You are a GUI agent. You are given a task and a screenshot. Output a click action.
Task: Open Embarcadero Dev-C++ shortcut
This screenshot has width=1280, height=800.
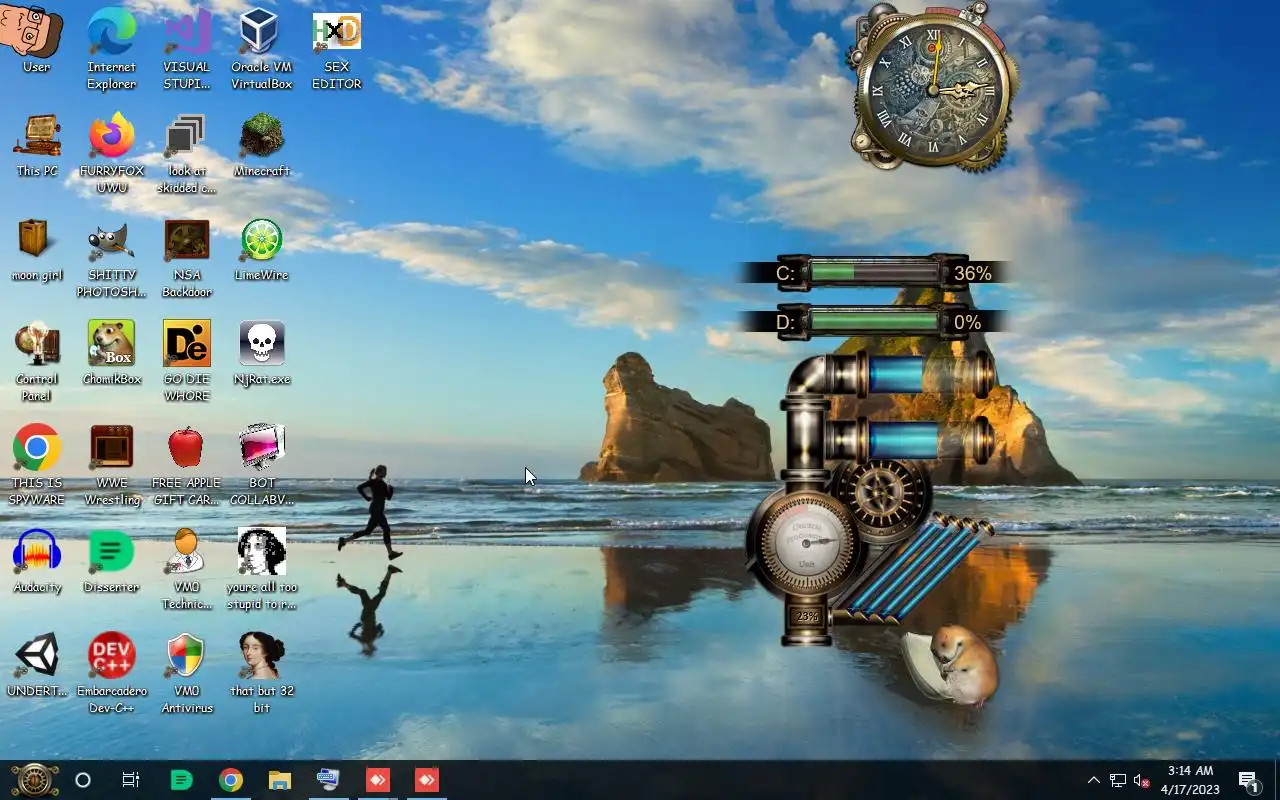tap(111, 674)
